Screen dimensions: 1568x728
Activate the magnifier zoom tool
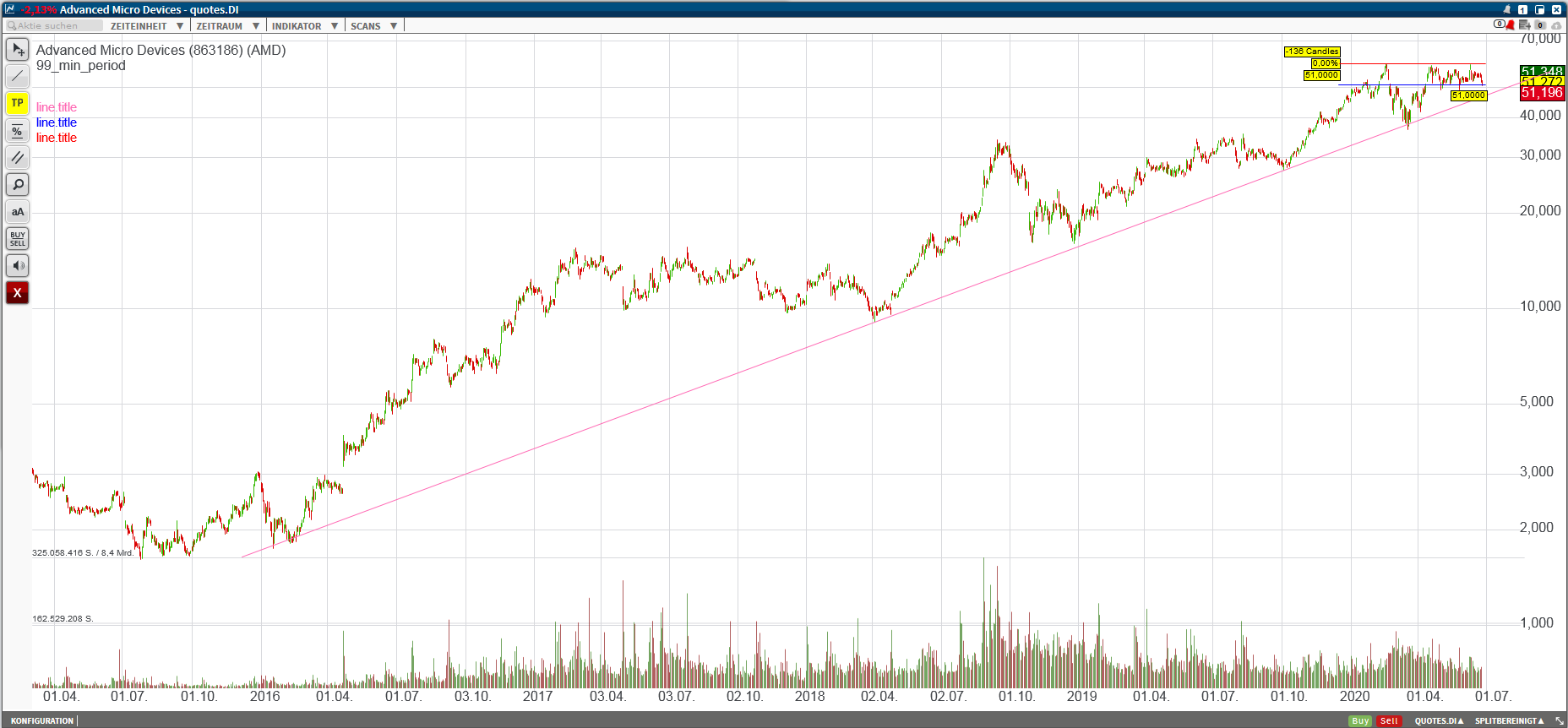[18, 185]
